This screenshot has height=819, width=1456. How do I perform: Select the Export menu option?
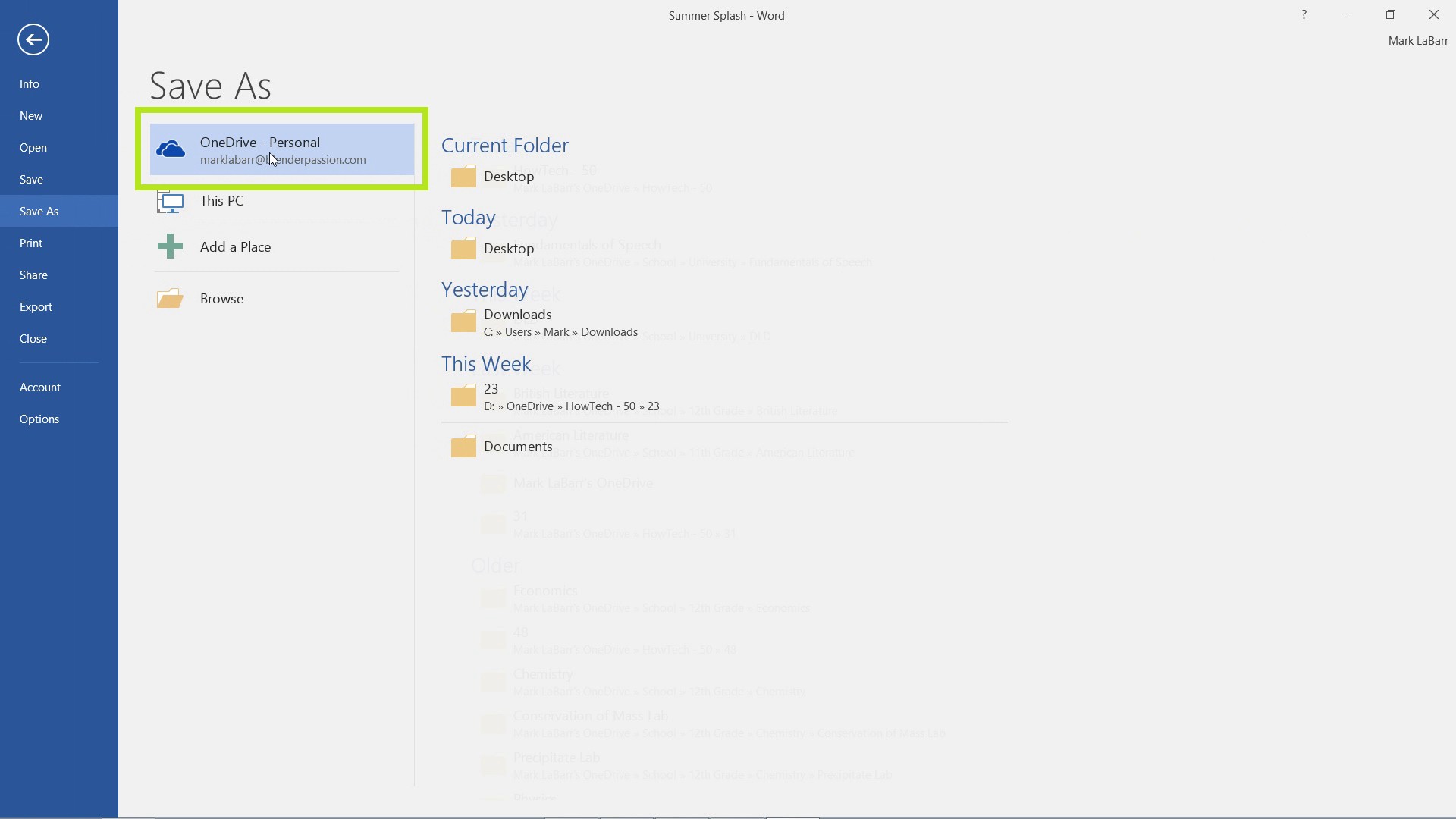[x=36, y=306]
